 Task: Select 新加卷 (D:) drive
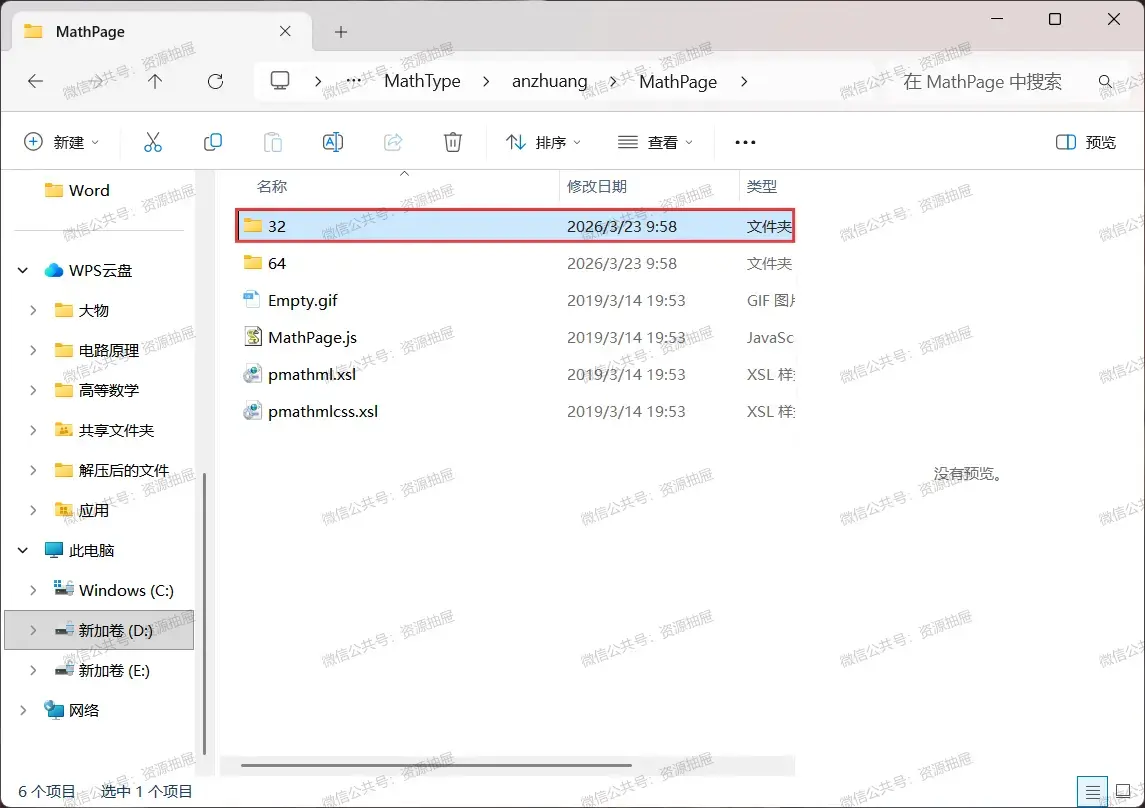pos(99,630)
